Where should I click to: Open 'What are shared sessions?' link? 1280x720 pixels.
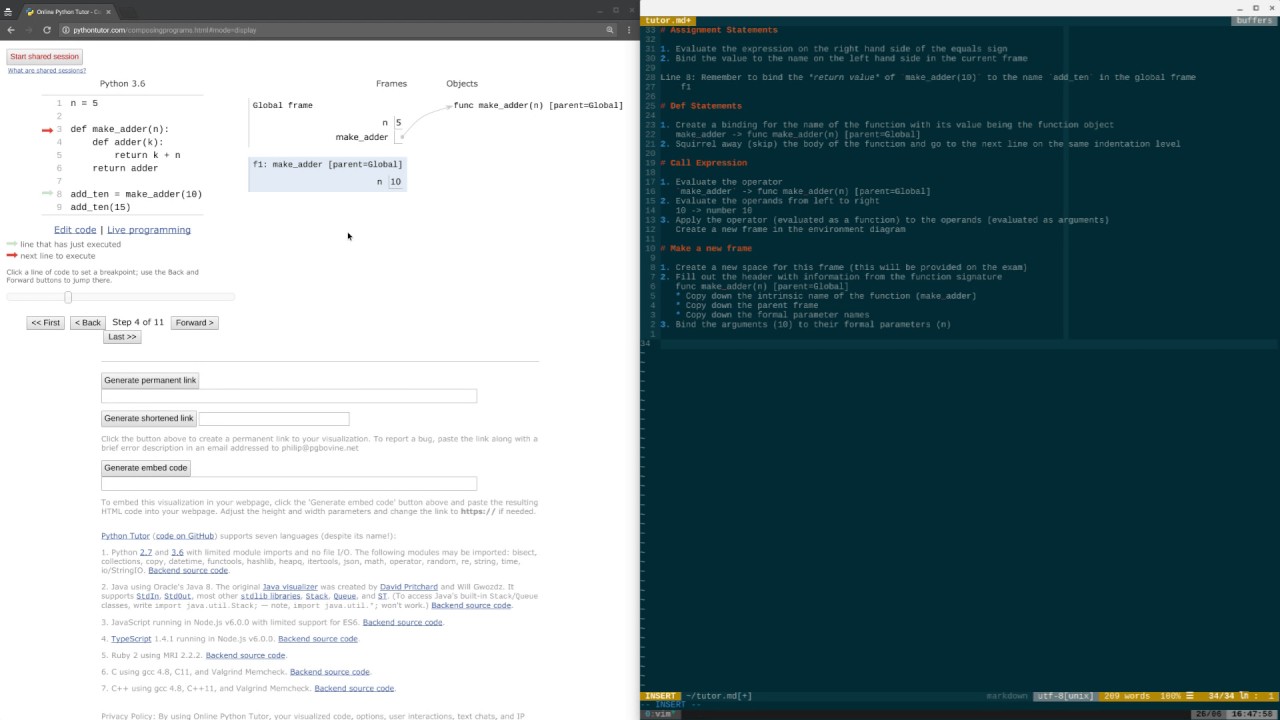[47, 71]
